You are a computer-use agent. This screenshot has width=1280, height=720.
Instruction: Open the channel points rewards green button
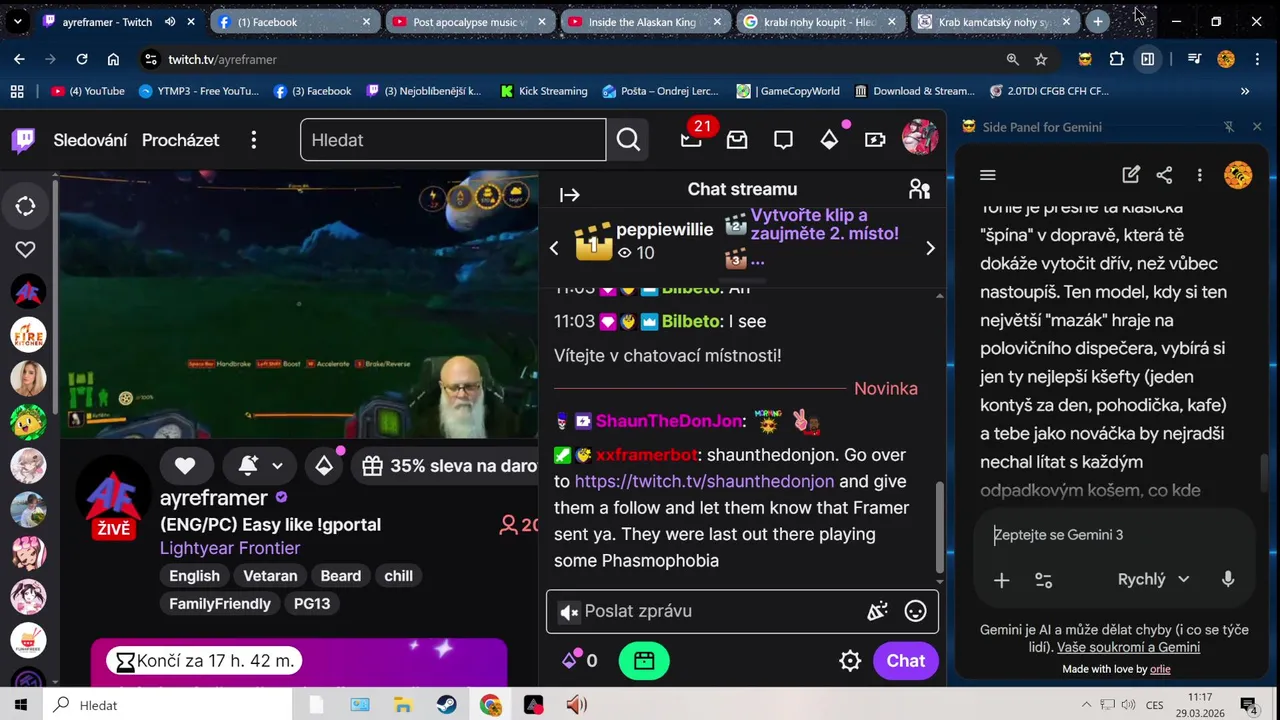coord(644,661)
